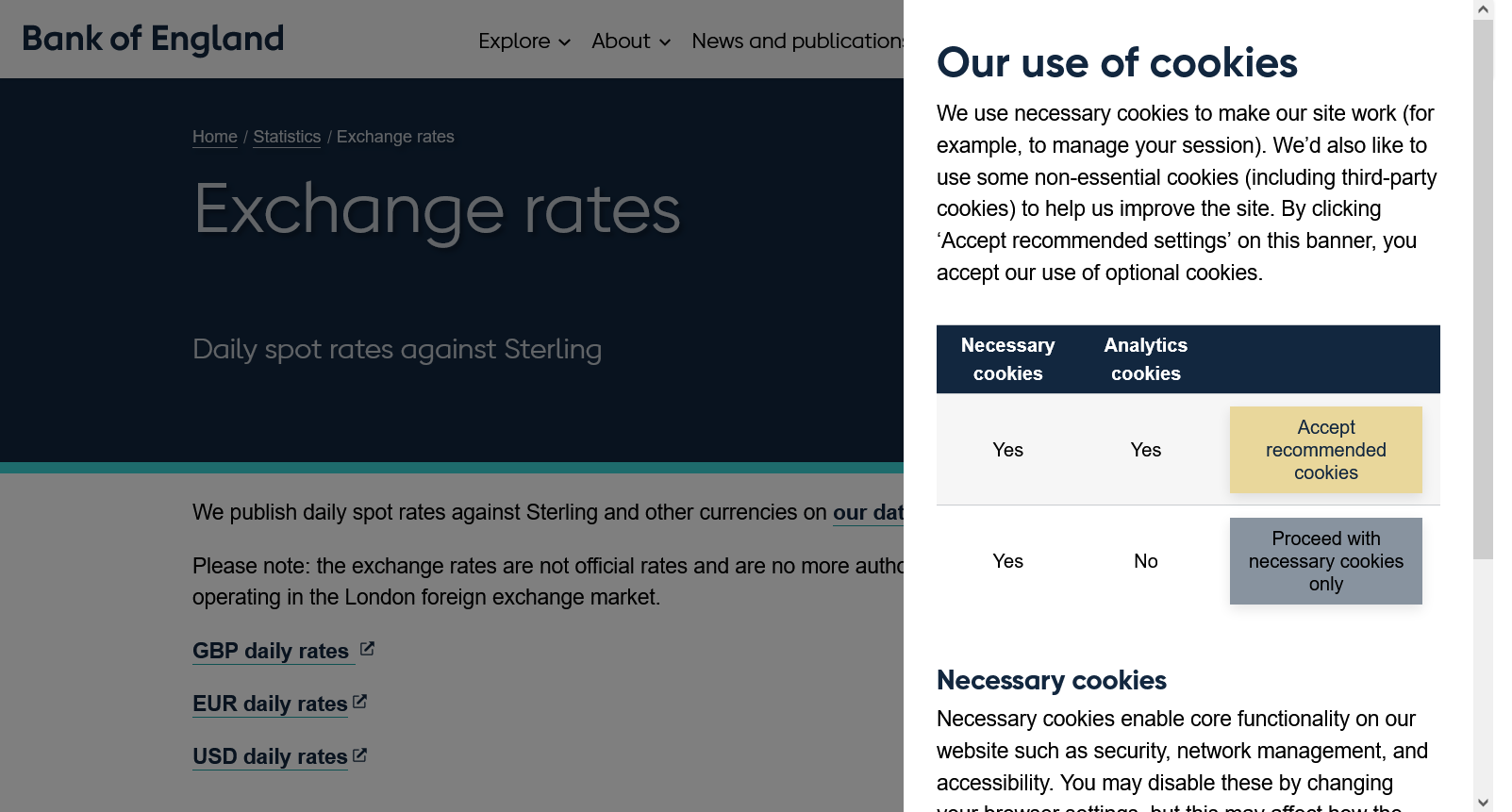Click the About menu label
The image size is (1512, 812).
click(621, 41)
